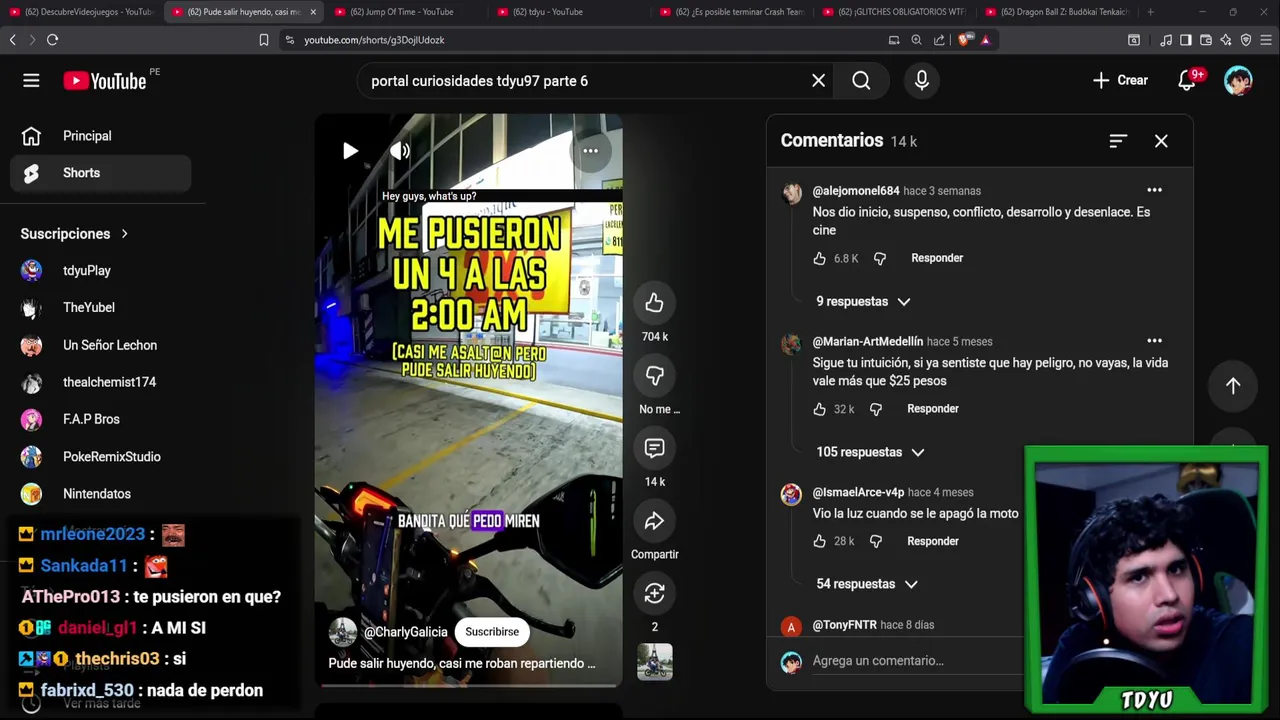Click the Crear button
Image resolution: width=1280 pixels, height=720 pixels.
[x=1120, y=81]
